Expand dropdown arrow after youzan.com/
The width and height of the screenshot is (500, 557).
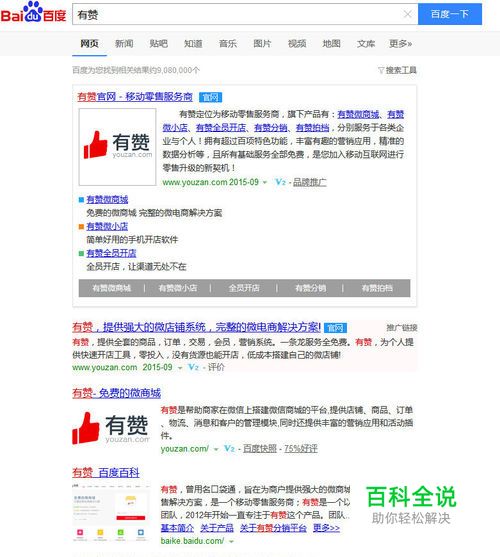(216, 449)
